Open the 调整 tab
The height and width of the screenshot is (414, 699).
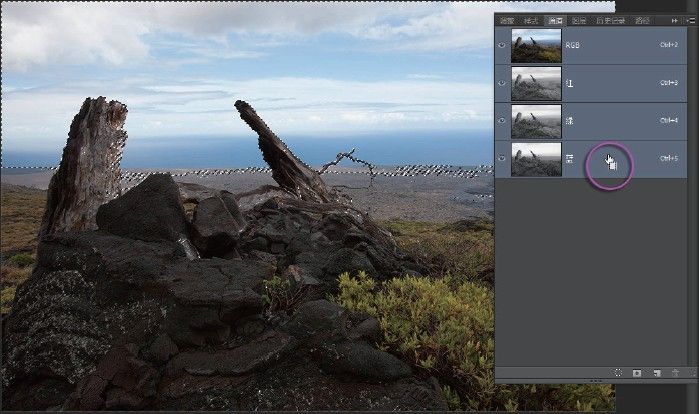[507, 20]
